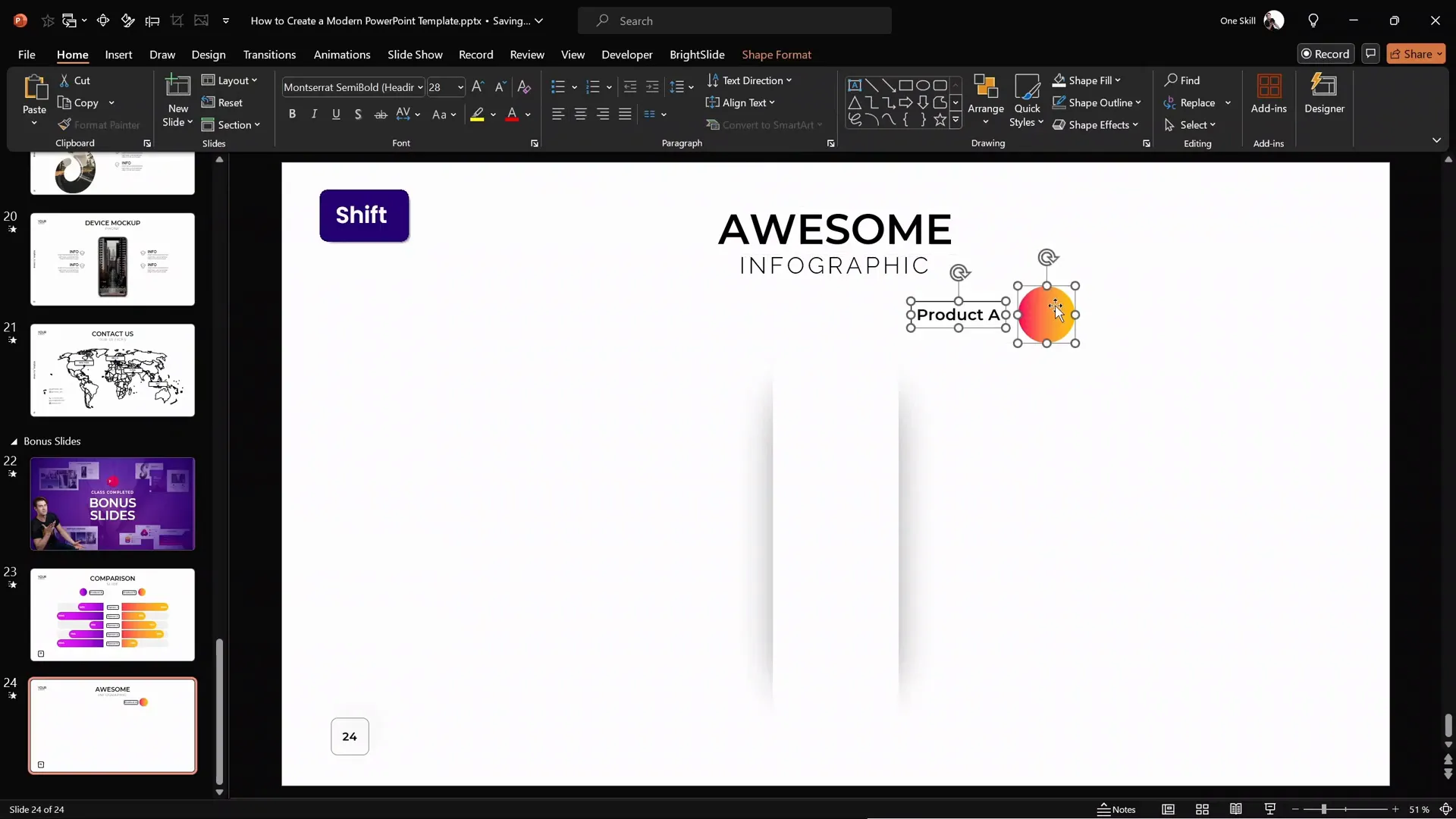Open the Transitions tab
The width and height of the screenshot is (1456, 819).
coord(269,55)
